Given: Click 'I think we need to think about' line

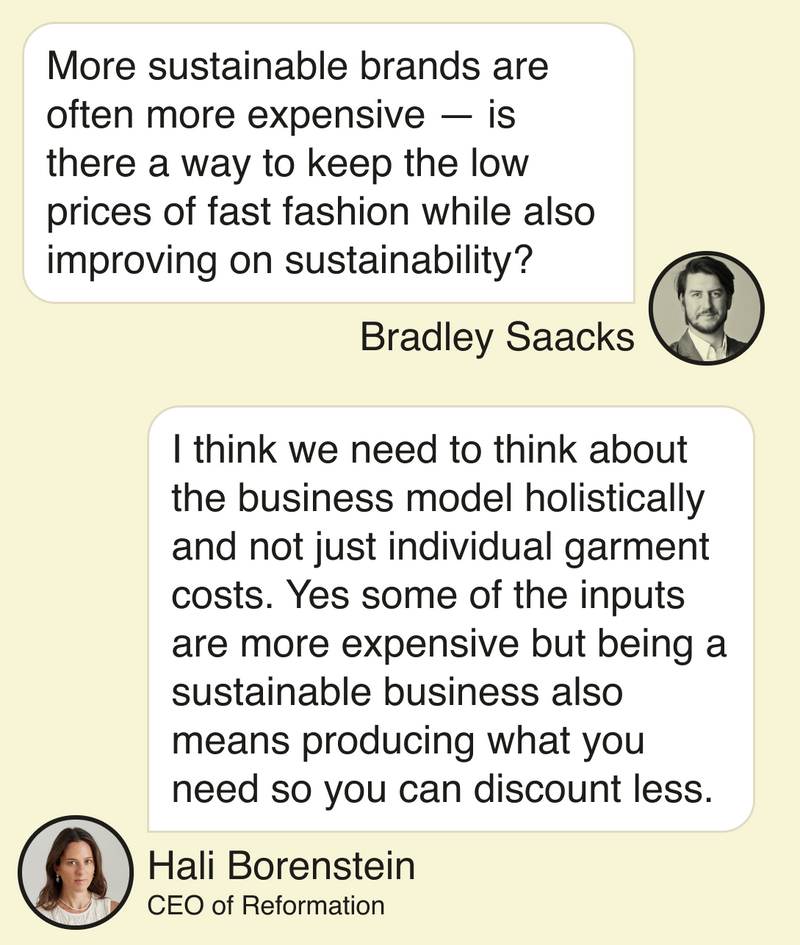Looking at the screenshot, I should 429,450.
